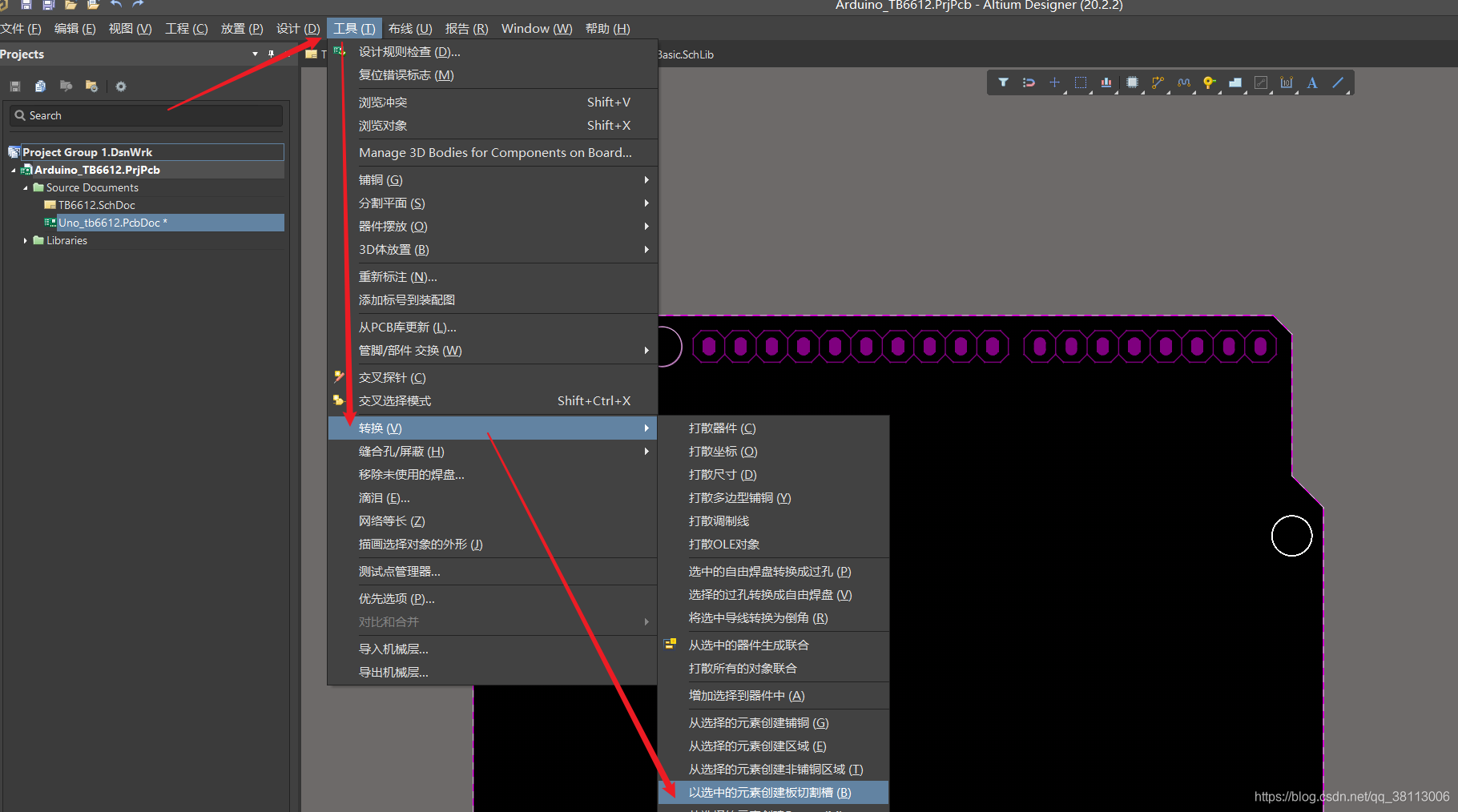The height and width of the screenshot is (812, 1458).
Task: Choose the dashed rectangle selection tool
Action: [x=1080, y=82]
